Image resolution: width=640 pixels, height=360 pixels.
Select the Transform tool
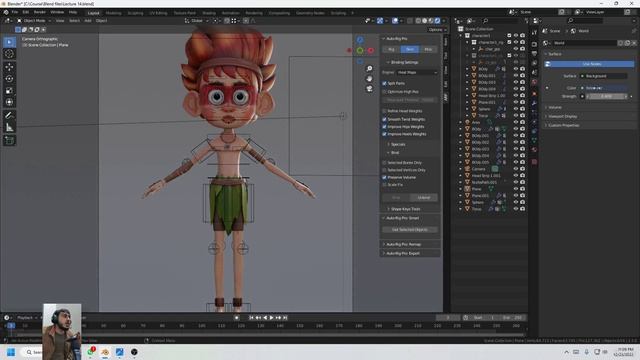click(x=9, y=102)
